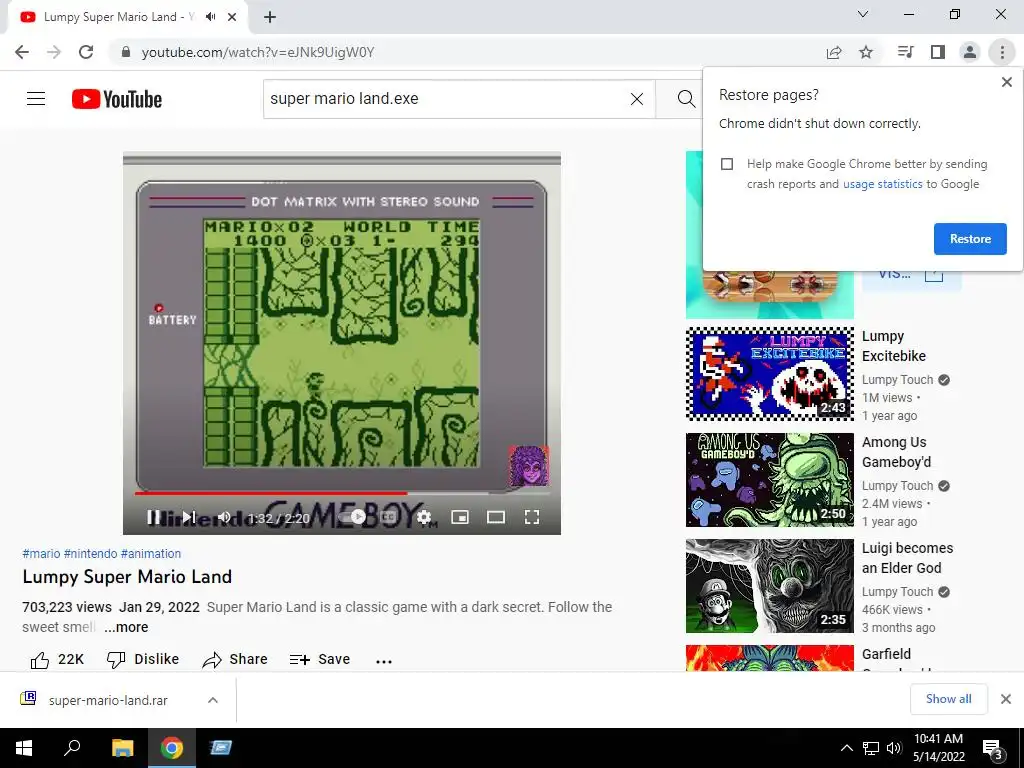Select the Lumpy Super Mario Land tab
Screen dimensions: 1024x768
118,17
